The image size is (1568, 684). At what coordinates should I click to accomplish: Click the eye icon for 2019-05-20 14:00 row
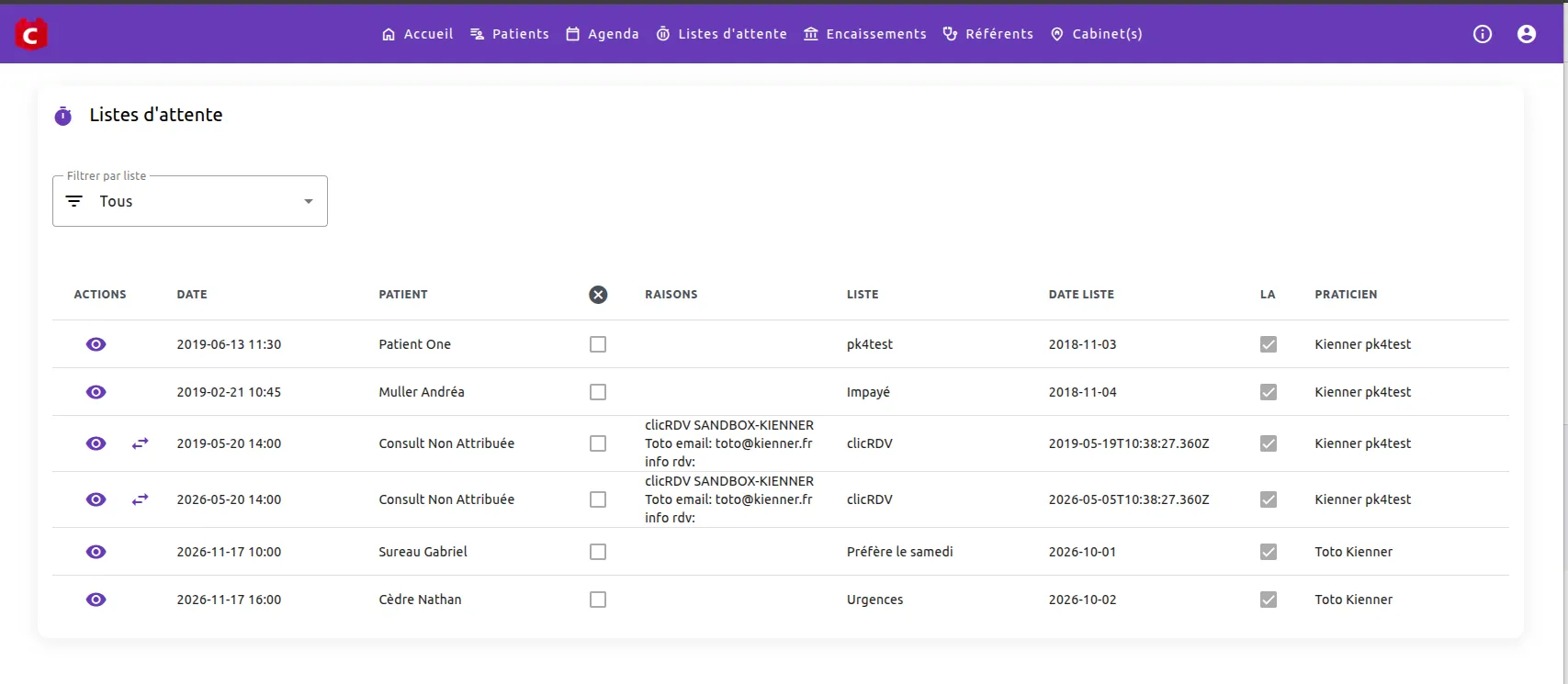(96, 443)
